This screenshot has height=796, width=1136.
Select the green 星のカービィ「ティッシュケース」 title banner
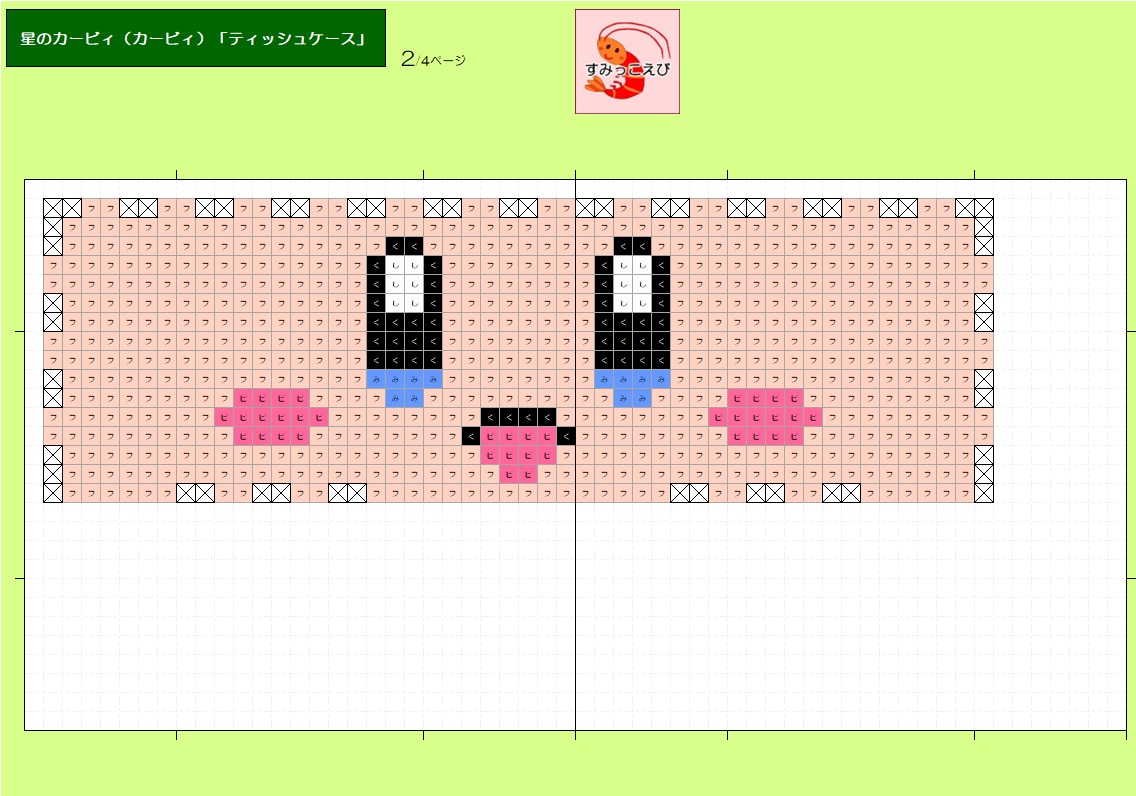point(196,38)
